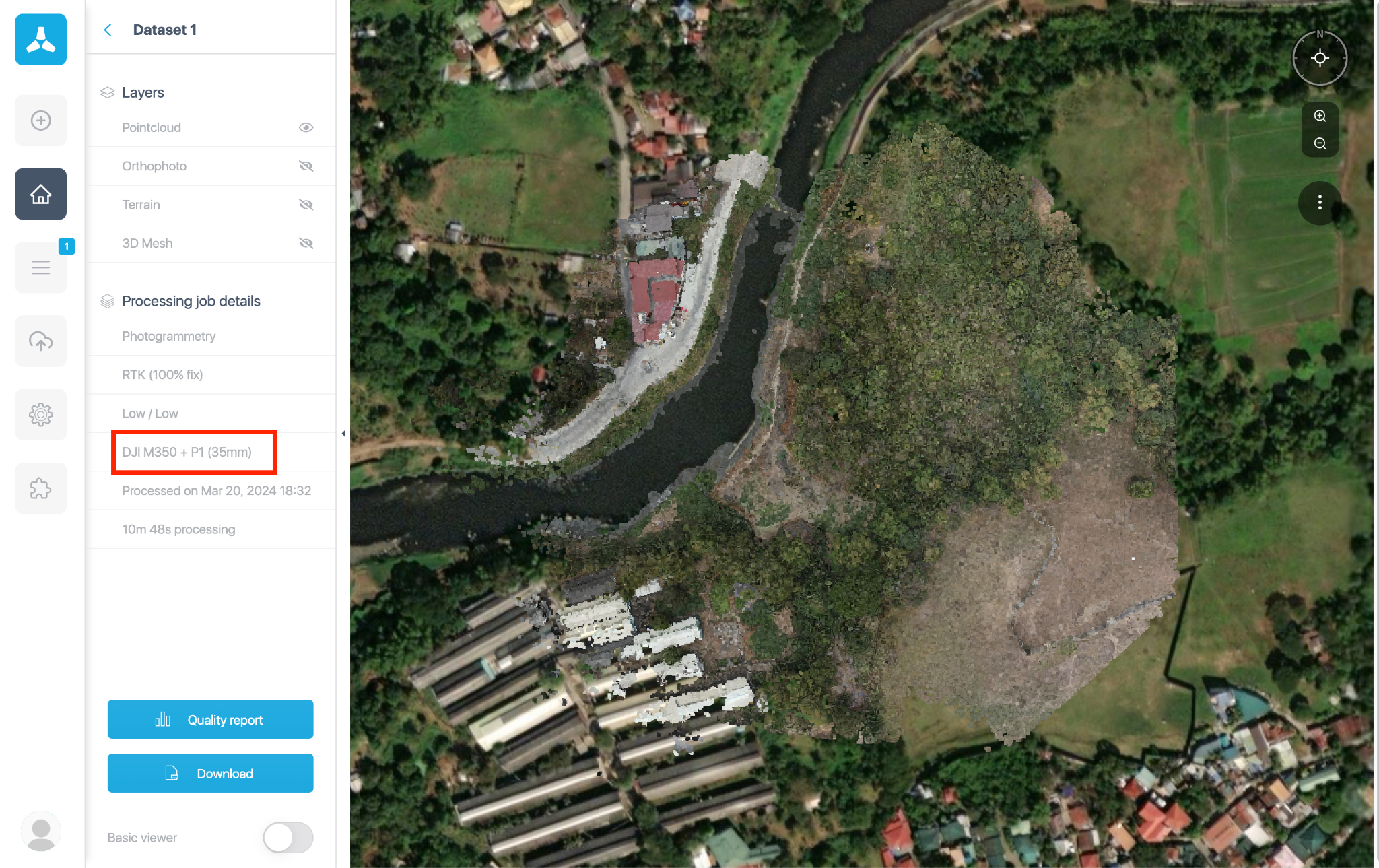The image size is (1379, 868).
Task: Open the three-dot map options menu
Action: (1320, 202)
